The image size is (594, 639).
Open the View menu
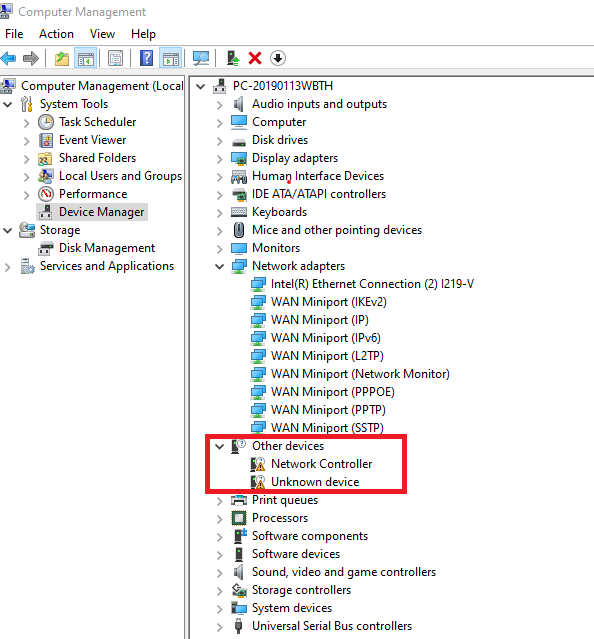point(102,34)
